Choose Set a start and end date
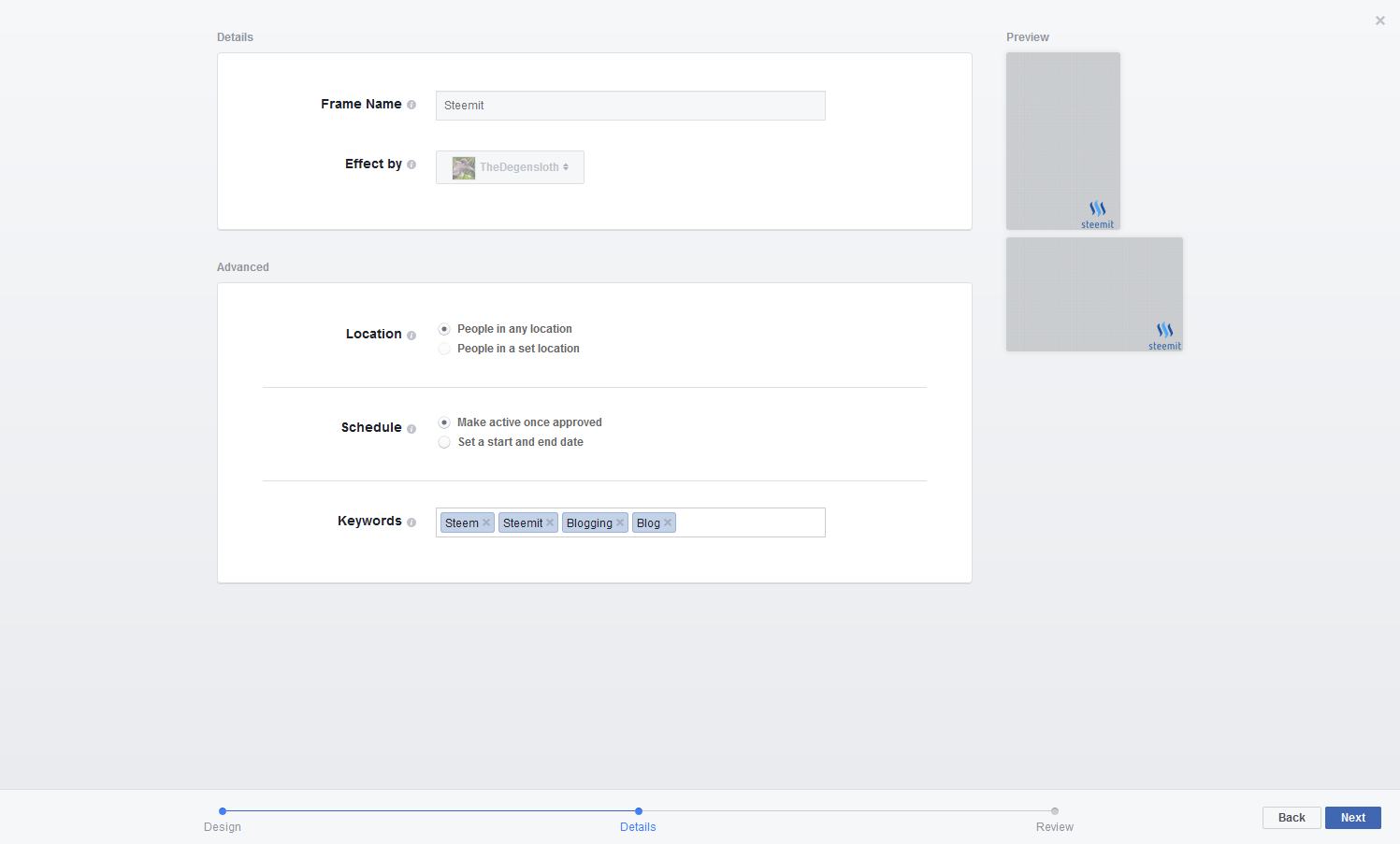Viewport: 1400px width, 844px height. (444, 442)
